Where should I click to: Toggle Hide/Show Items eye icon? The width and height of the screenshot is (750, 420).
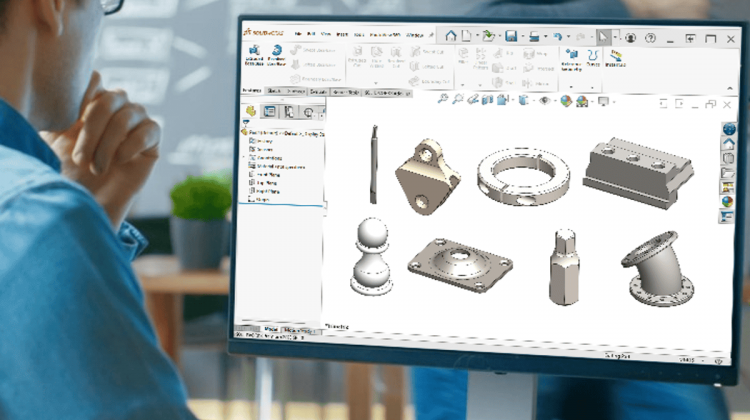pos(544,100)
